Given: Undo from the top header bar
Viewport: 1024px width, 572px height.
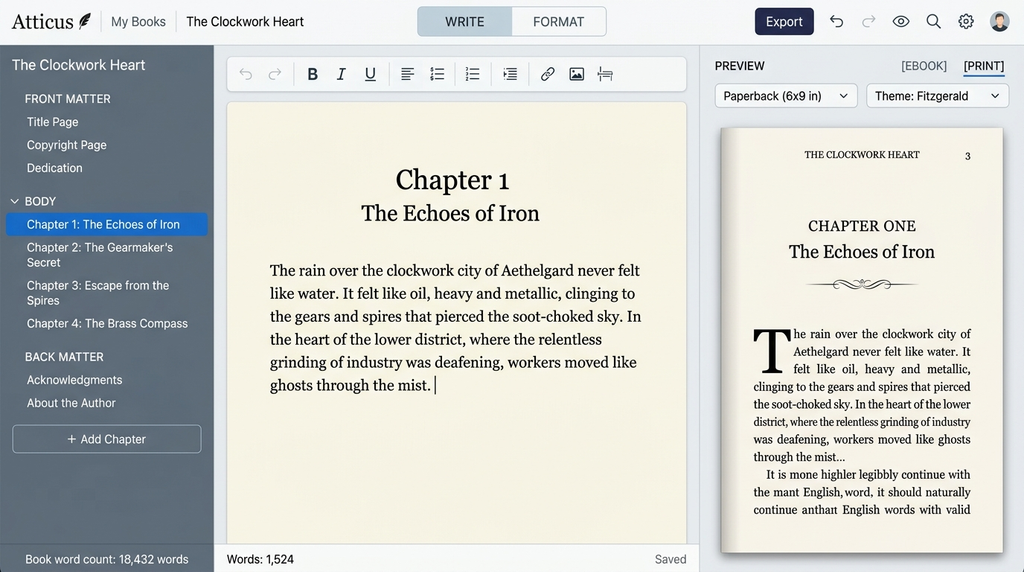Looking at the screenshot, I should tap(837, 22).
